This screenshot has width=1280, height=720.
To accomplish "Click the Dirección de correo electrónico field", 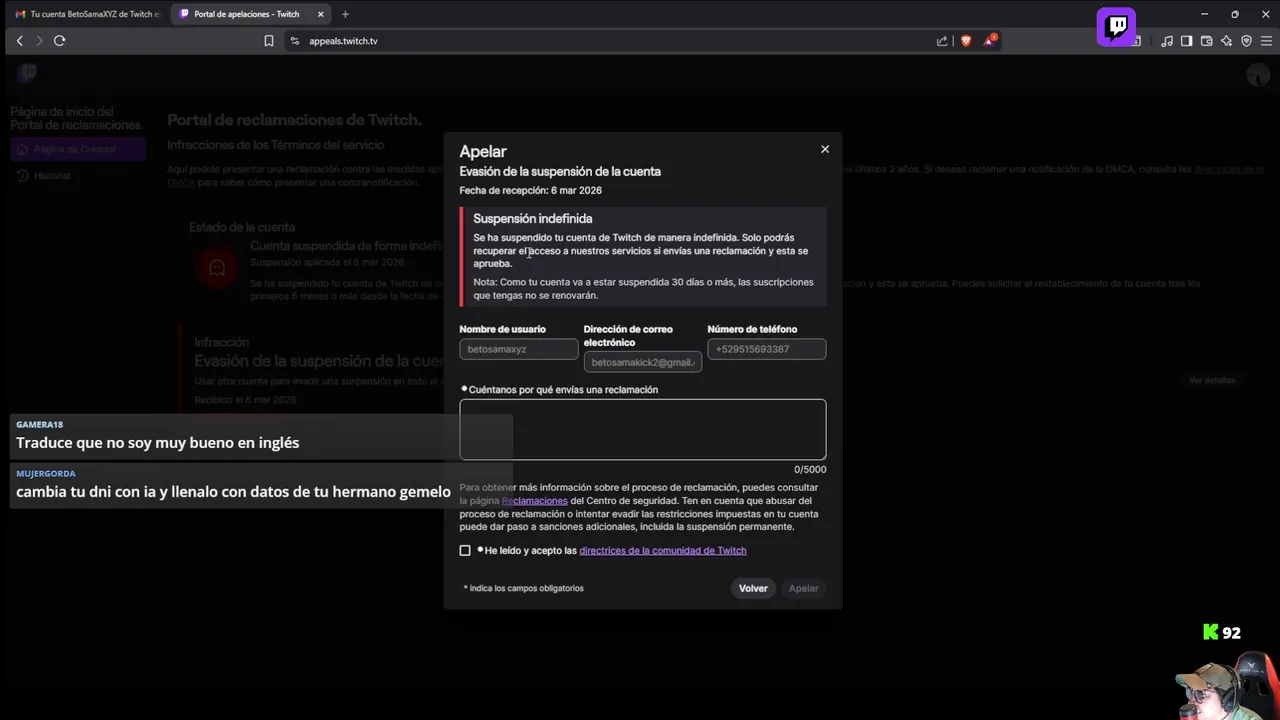I will pos(643,362).
